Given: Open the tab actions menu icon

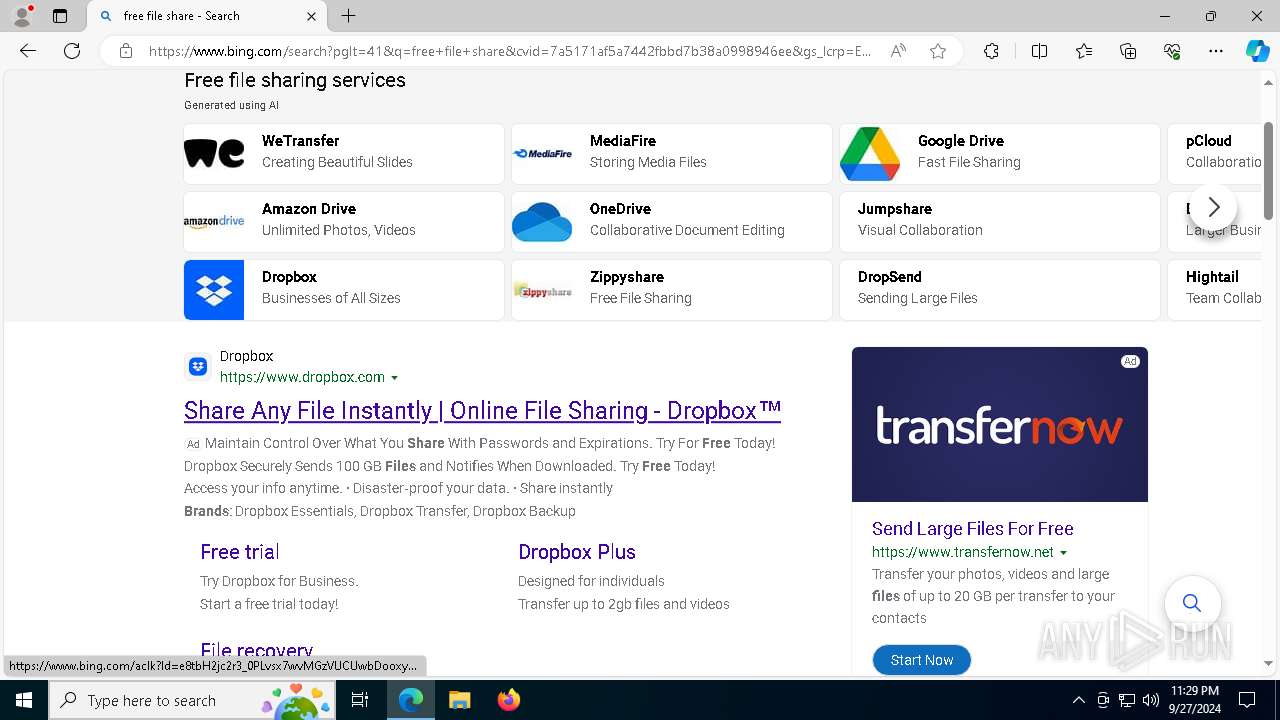Looking at the screenshot, I should pos(60,16).
